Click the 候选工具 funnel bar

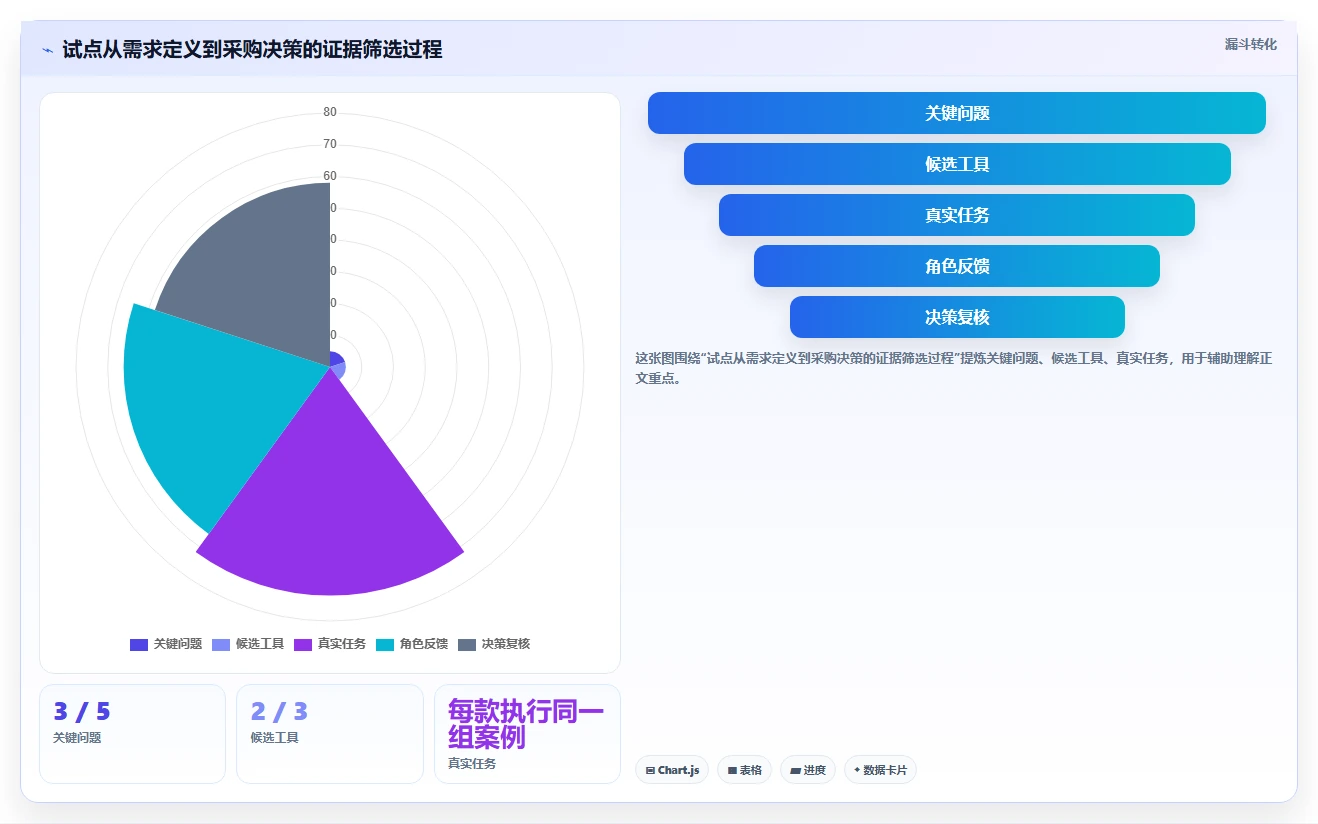957,164
